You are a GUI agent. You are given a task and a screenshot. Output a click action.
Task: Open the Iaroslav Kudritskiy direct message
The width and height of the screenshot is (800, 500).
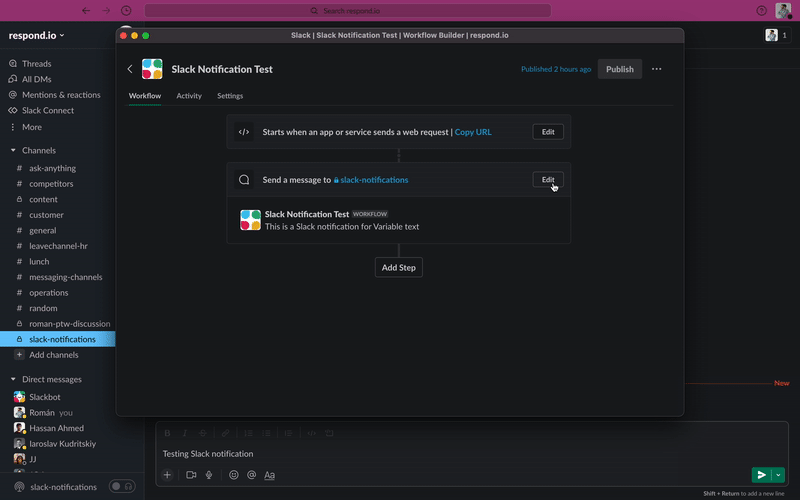click(x=62, y=444)
